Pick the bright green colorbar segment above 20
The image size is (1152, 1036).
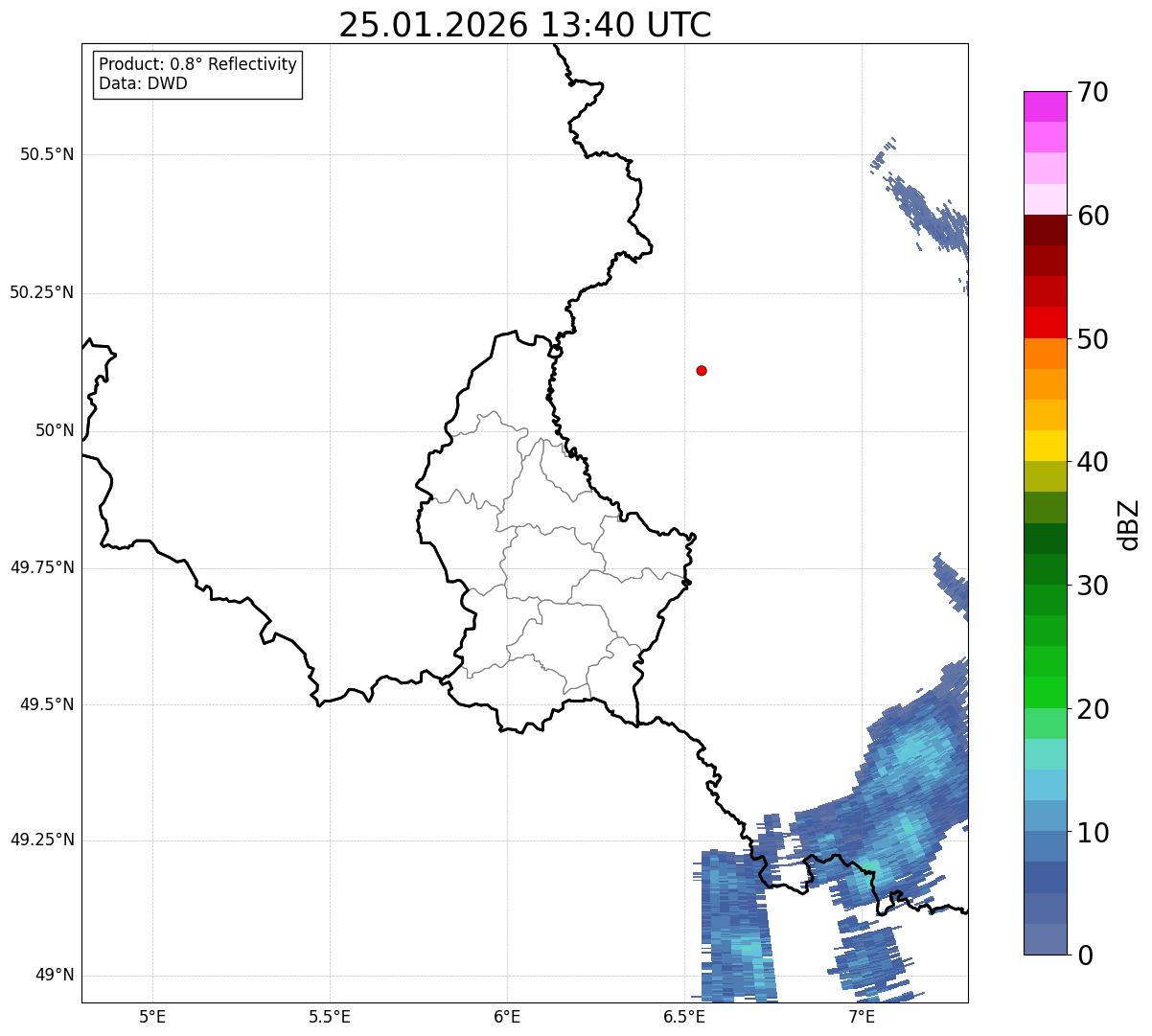[1045, 693]
